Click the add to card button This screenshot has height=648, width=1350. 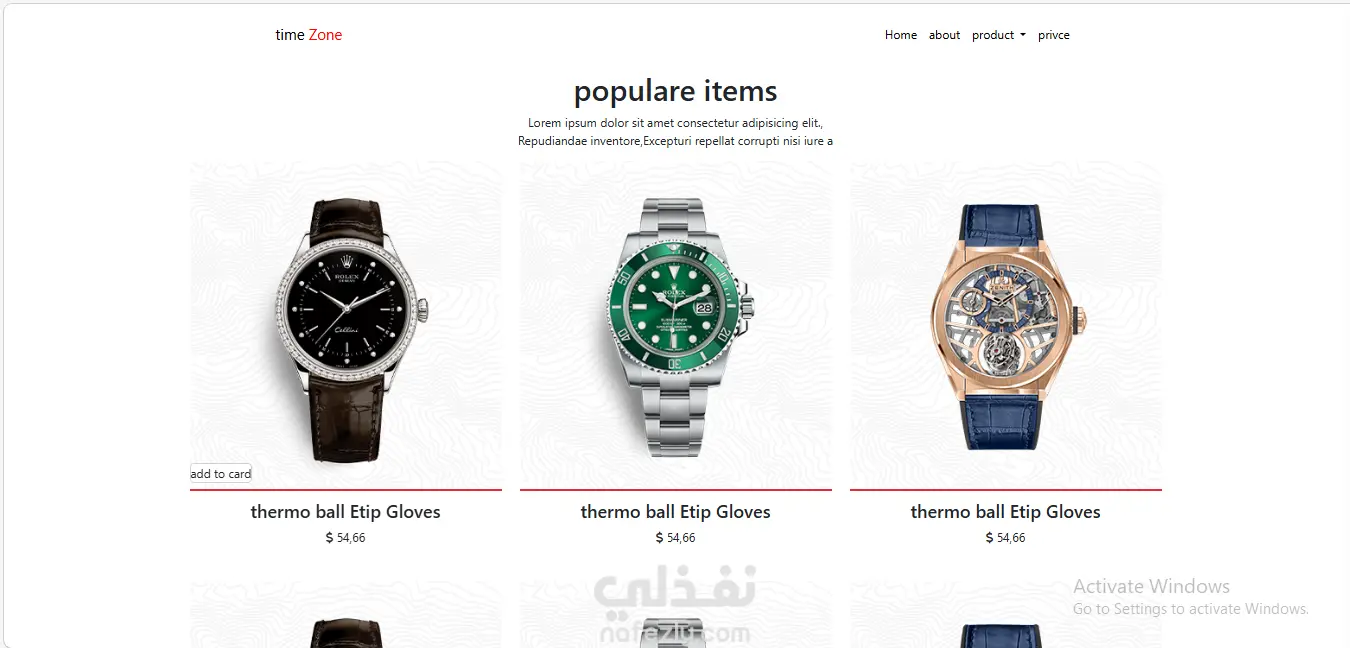click(x=221, y=474)
